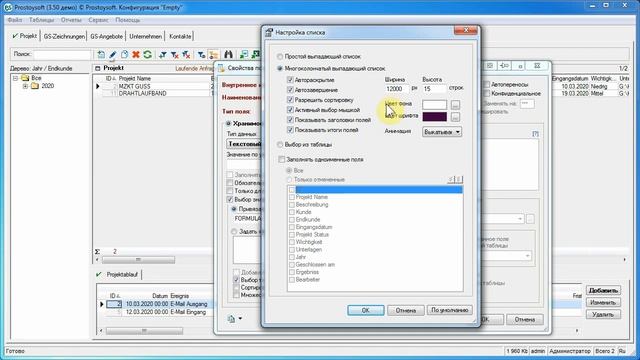Switch to GS-Zeichnungen tab

(x=64, y=36)
